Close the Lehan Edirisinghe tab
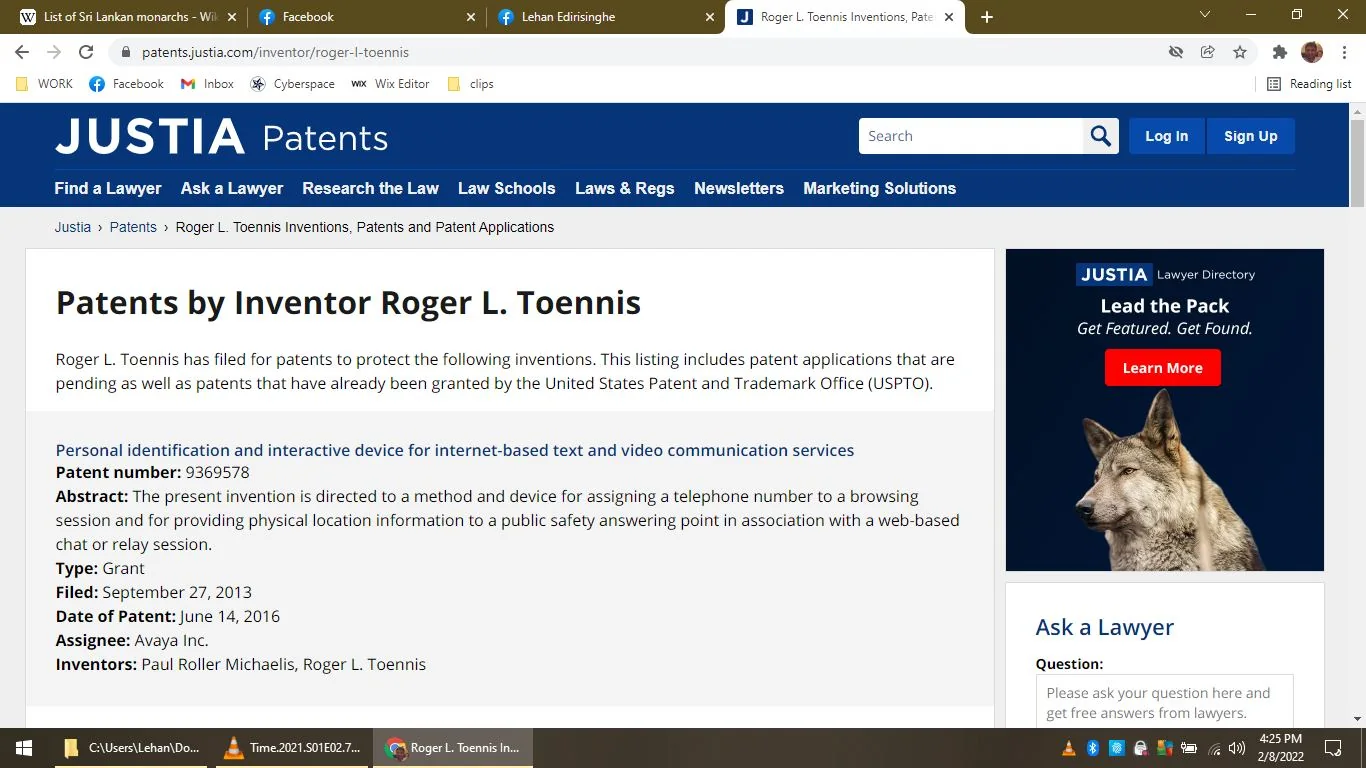Image resolution: width=1366 pixels, height=768 pixels. pyautogui.click(x=711, y=17)
